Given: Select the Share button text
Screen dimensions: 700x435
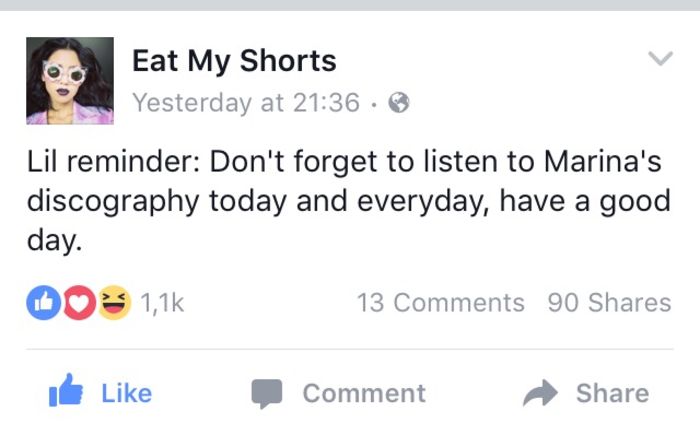Looking at the screenshot, I should [x=612, y=393].
